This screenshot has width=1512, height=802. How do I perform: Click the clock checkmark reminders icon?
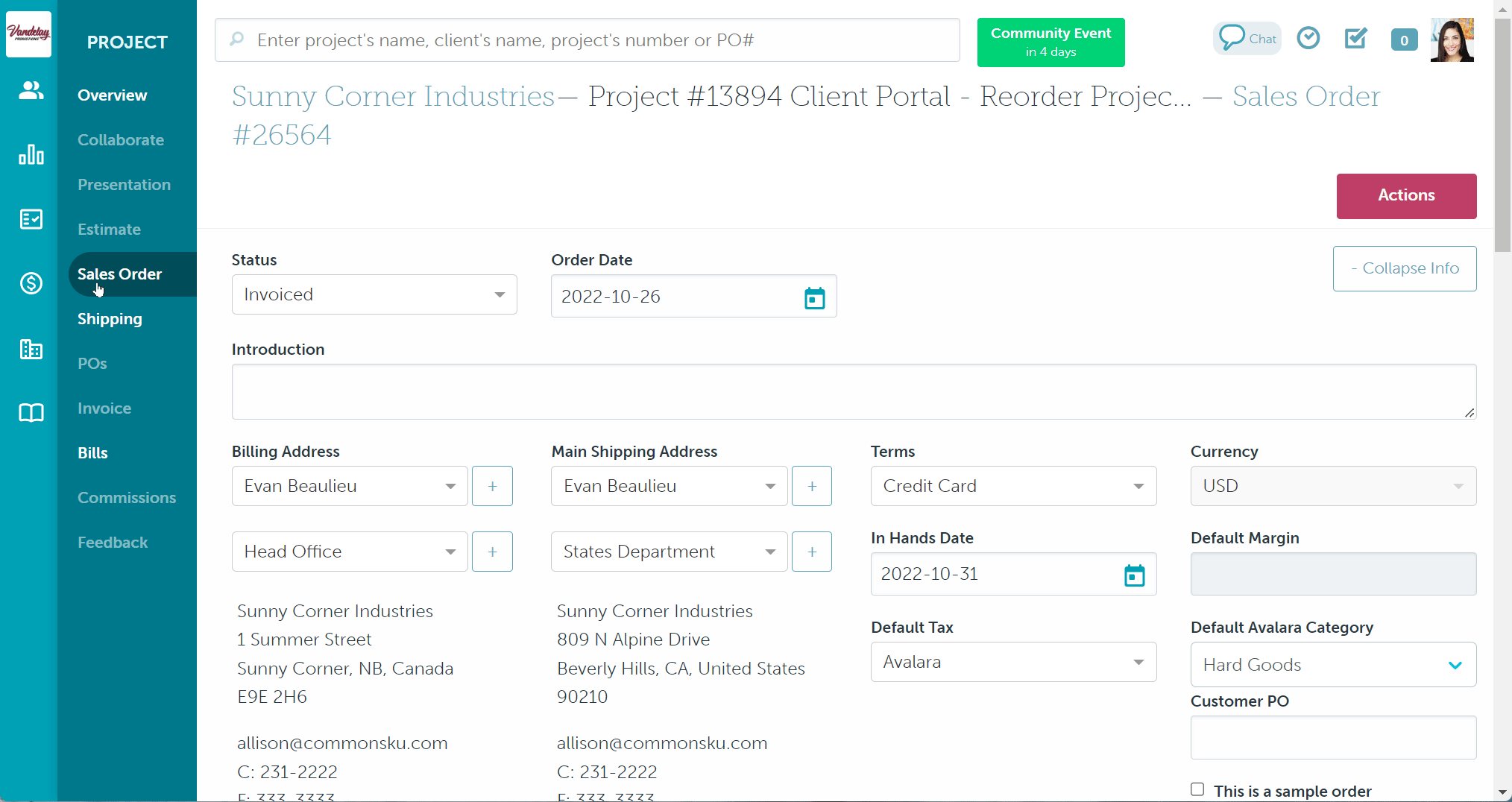pyautogui.click(x=1308, y=38)
